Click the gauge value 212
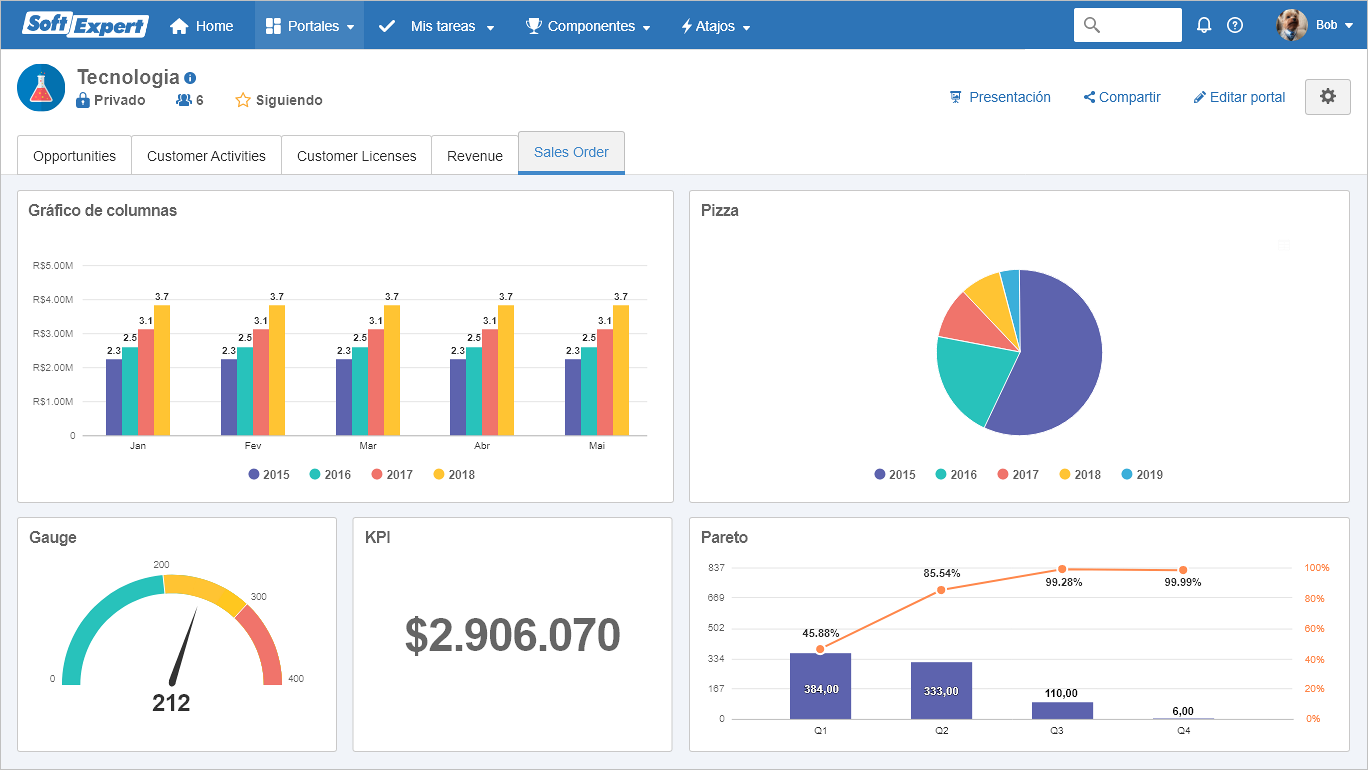The image size is (1368, 770). pos(171,703)
